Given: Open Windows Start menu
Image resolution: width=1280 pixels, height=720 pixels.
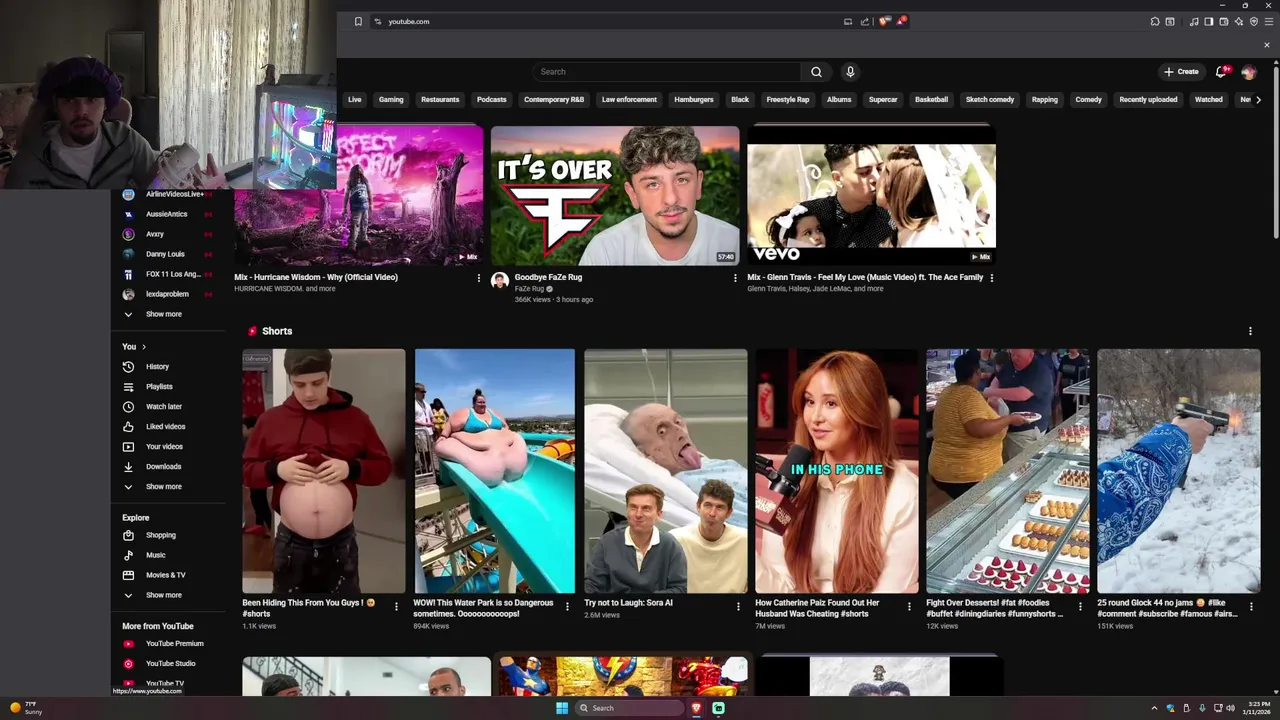Looking at the screenshot, I should [562, 708].
